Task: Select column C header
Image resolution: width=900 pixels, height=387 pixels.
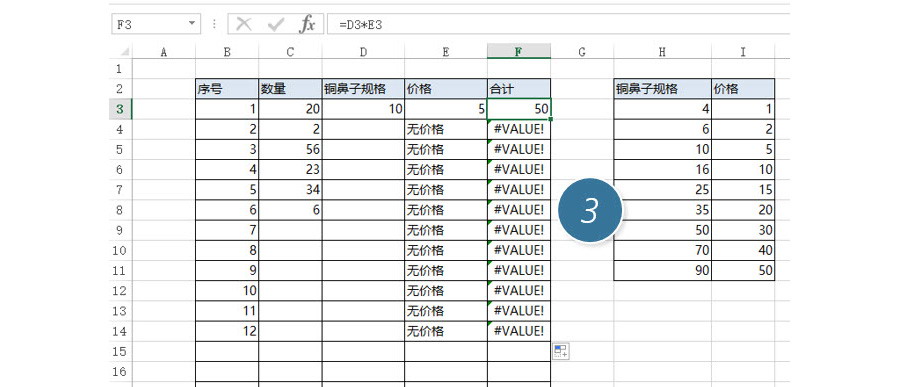Action: [x=290, y=52]
